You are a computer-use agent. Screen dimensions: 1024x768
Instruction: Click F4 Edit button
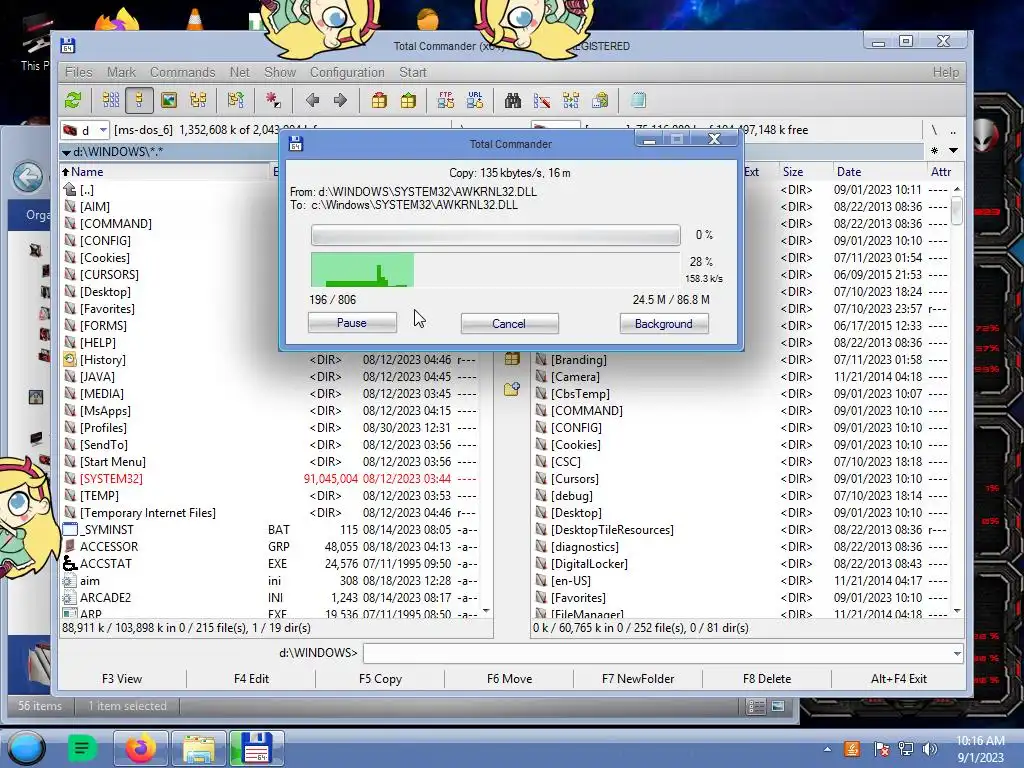[x=251, y=679]
